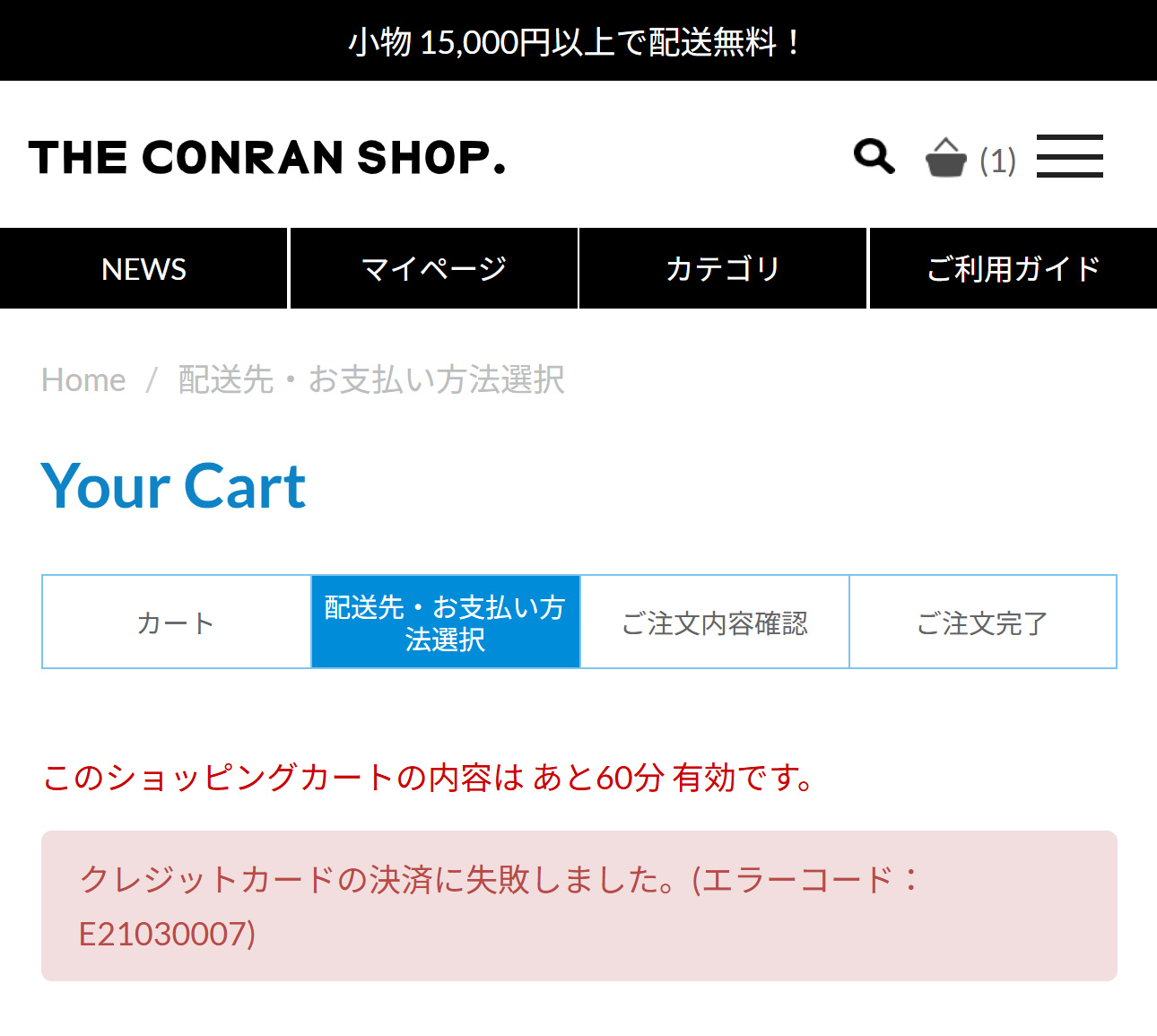
Task: Click the Your Cart heading
Action: pos(174,486)
